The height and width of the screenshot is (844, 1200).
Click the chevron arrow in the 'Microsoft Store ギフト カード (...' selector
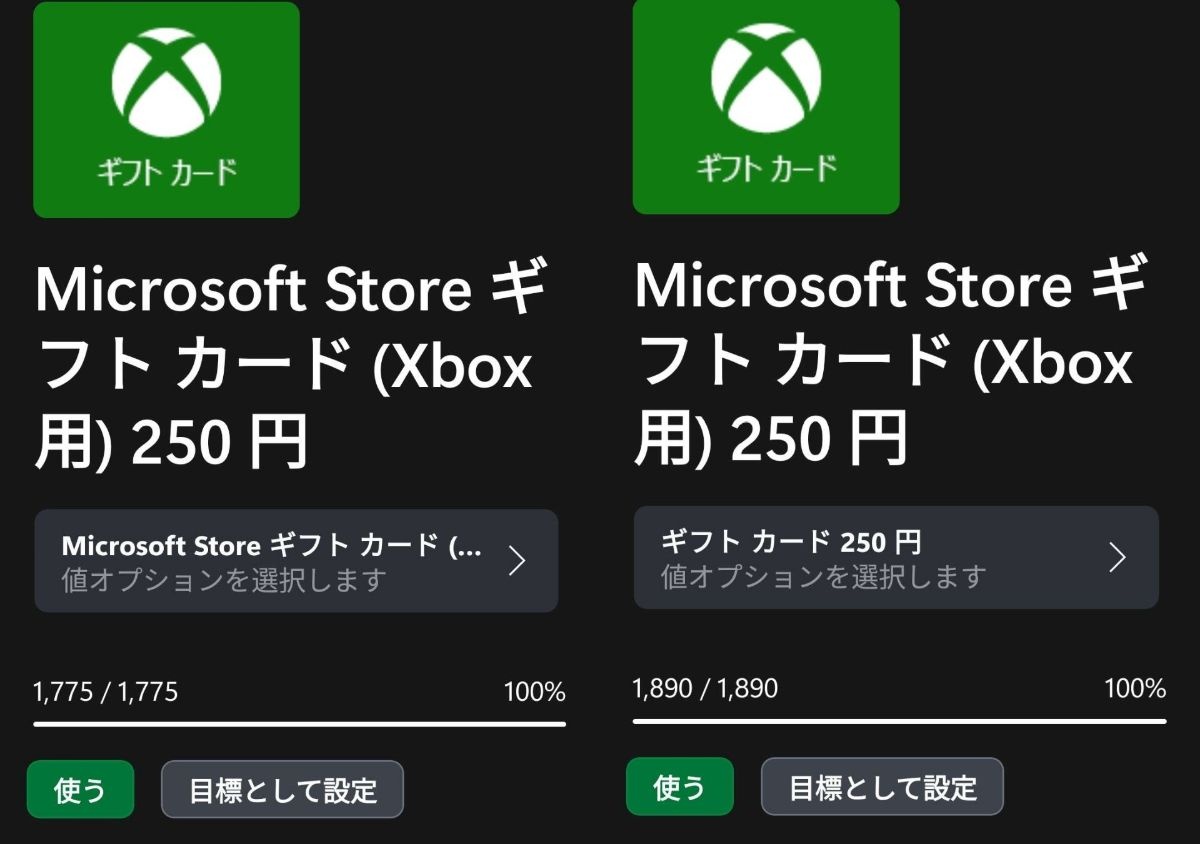[516, 561]
